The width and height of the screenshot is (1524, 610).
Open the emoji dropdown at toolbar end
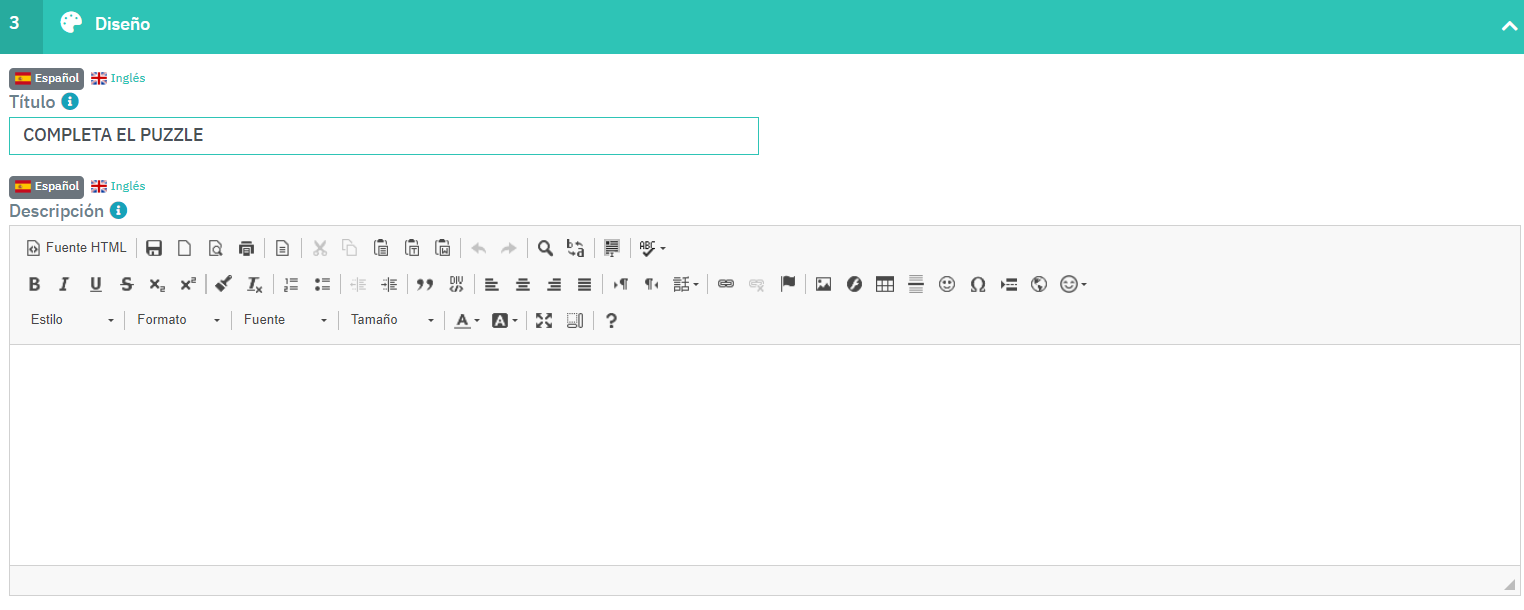[1073, 284]
